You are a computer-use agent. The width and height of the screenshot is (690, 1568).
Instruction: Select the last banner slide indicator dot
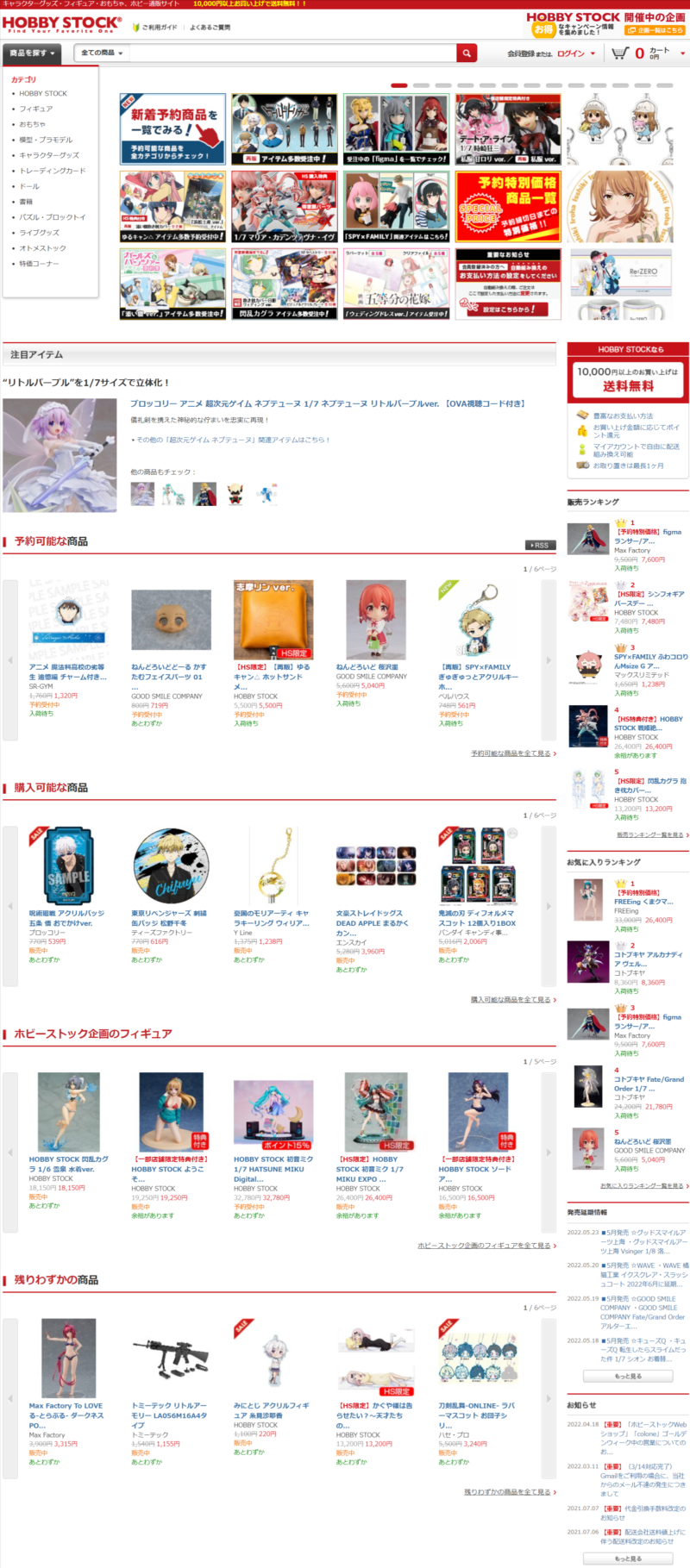pos(664,85)
